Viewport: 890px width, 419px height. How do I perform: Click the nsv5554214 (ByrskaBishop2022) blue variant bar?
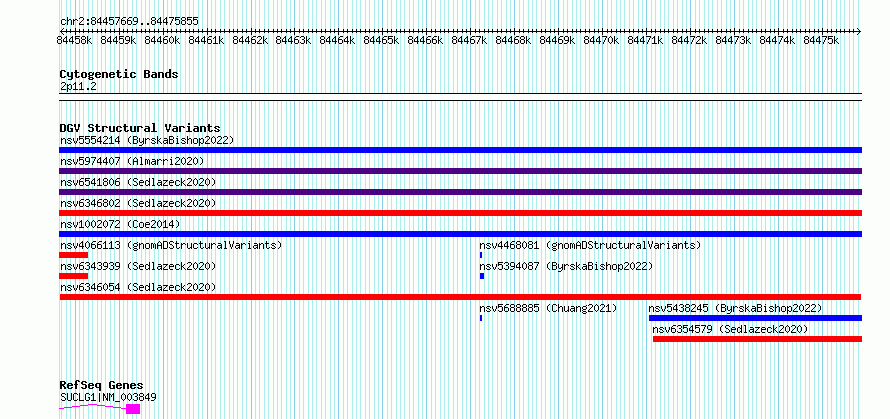pyautogui.click(x=460, y=150)
